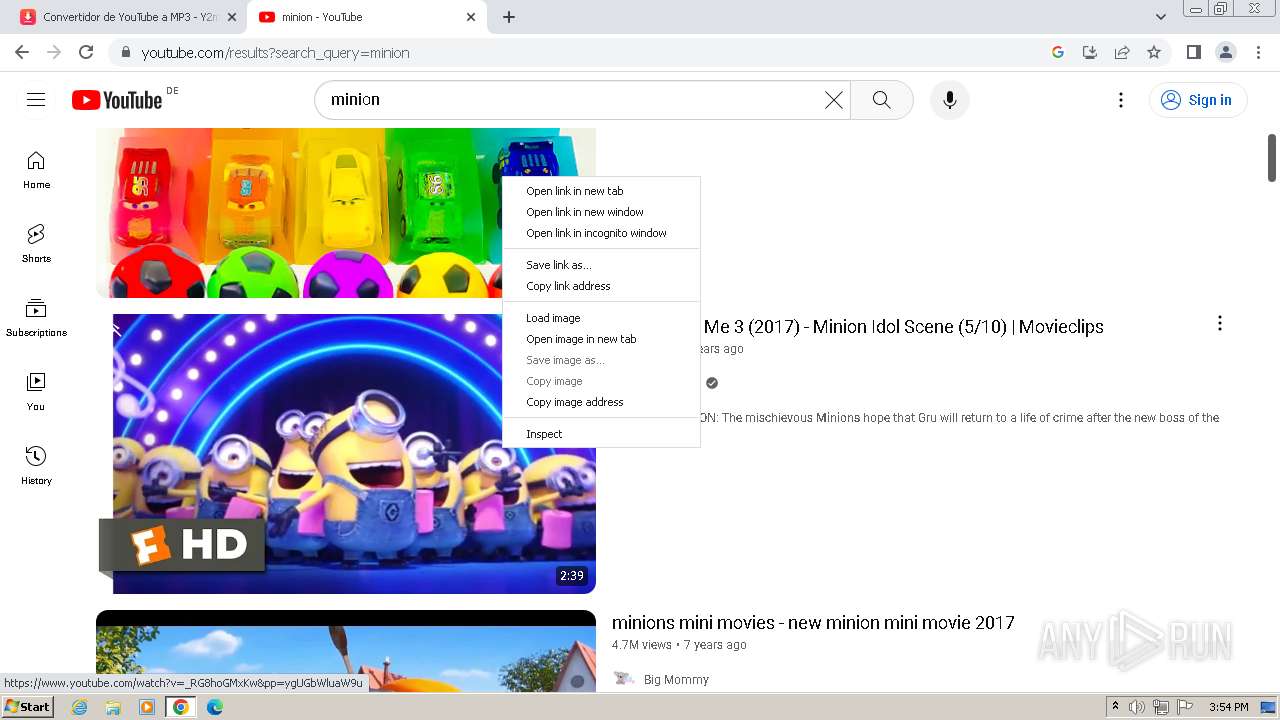Reload the current page
Image resolution: width=1280 pixels, height=720 pixels.
tap(86, 52)
